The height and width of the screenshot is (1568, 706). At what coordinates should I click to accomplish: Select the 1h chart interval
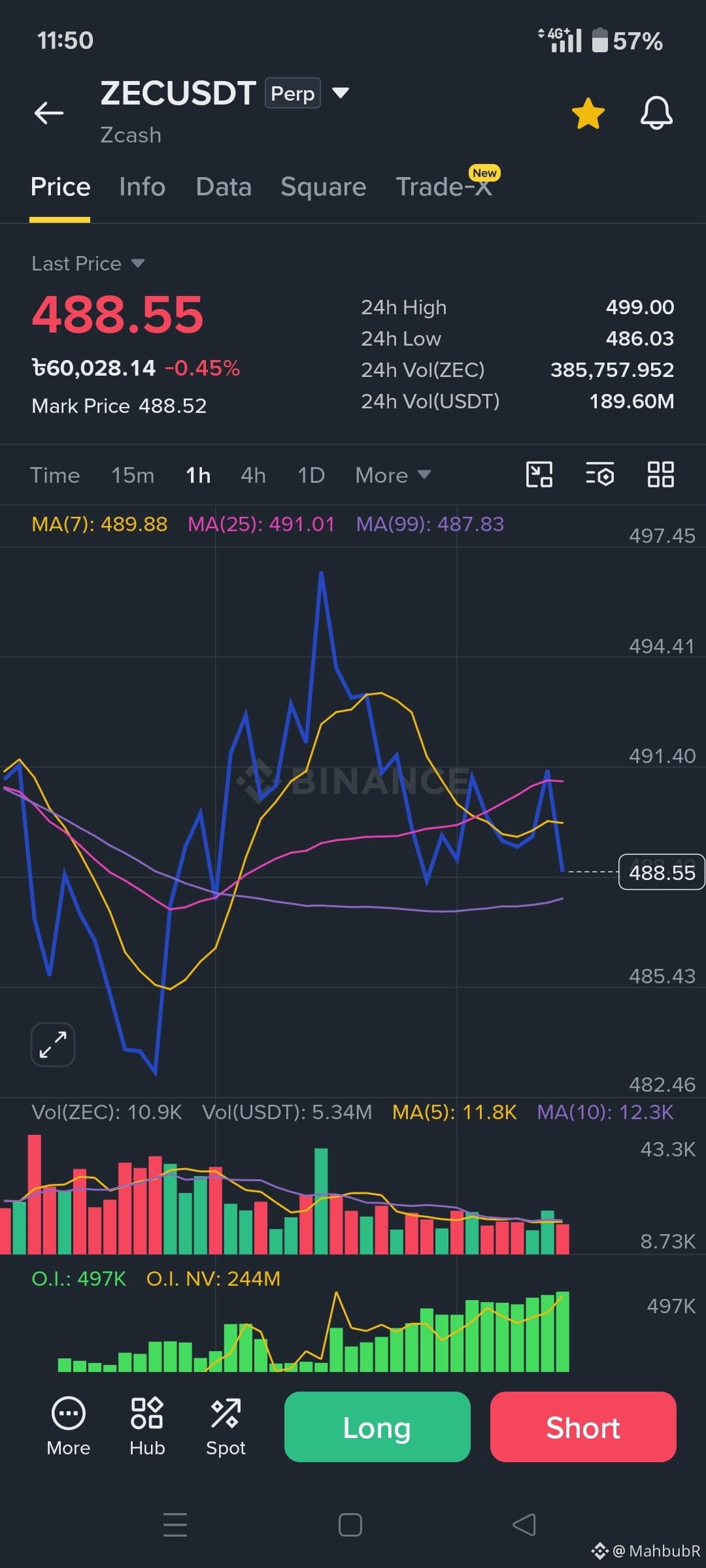tap(198, 475)
